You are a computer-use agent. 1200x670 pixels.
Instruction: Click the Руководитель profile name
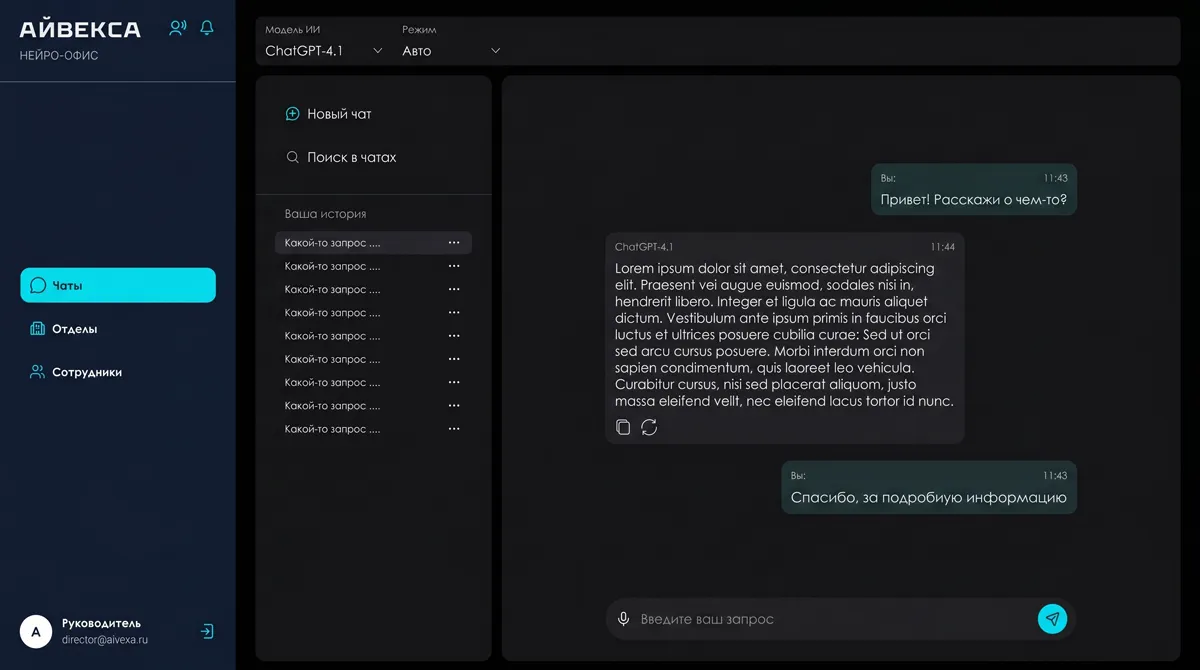pyautogui.click(x=101, y=623)
